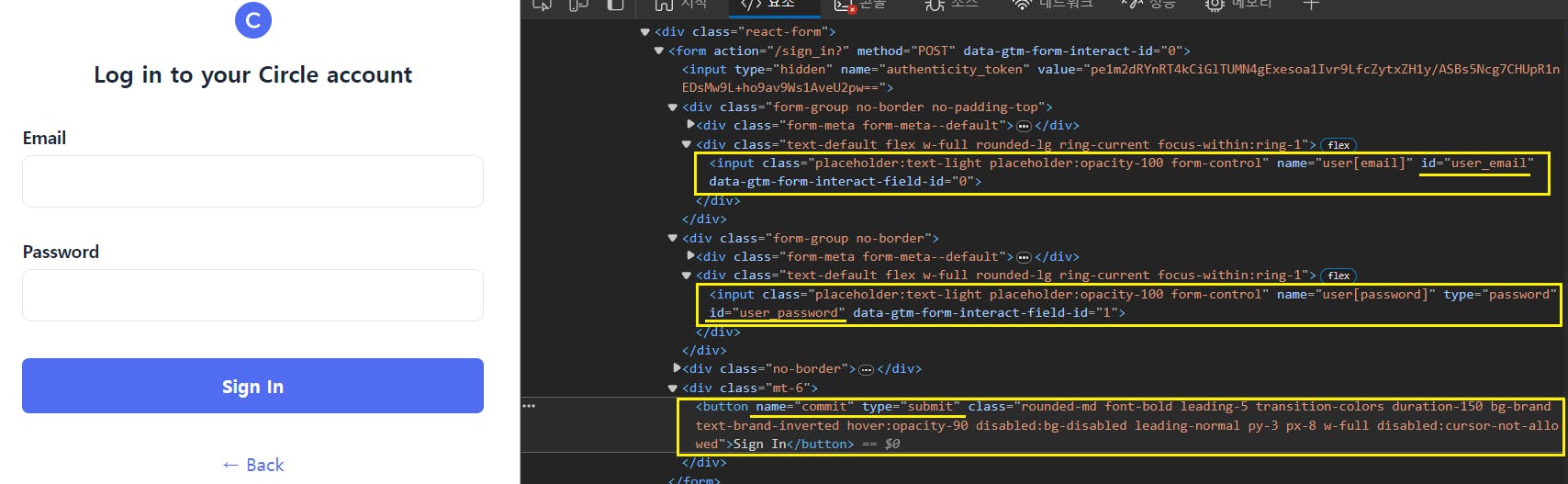This screenshot has width=1568, height=484.
Task: Toggle the device emulation icon
Action: 578,5
